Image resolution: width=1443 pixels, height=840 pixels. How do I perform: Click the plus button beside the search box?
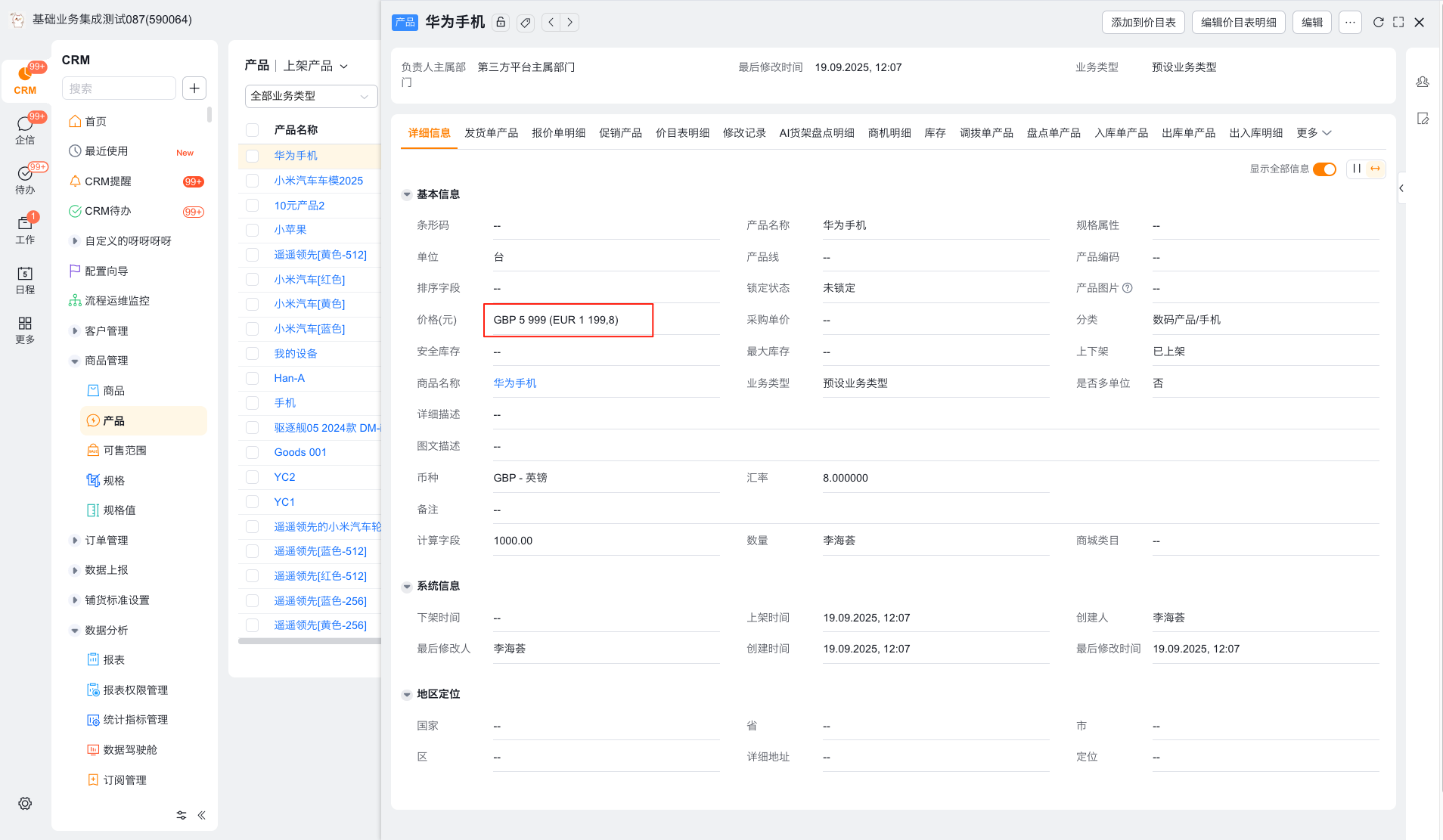tap(194, 88)
